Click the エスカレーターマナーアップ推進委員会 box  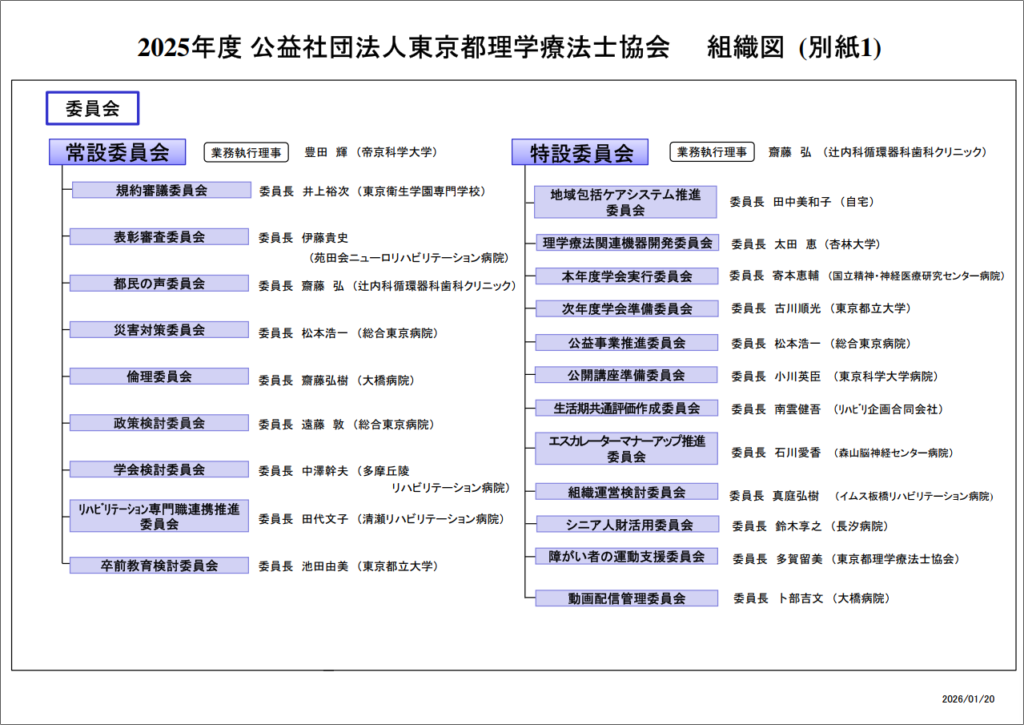(625, 449)
